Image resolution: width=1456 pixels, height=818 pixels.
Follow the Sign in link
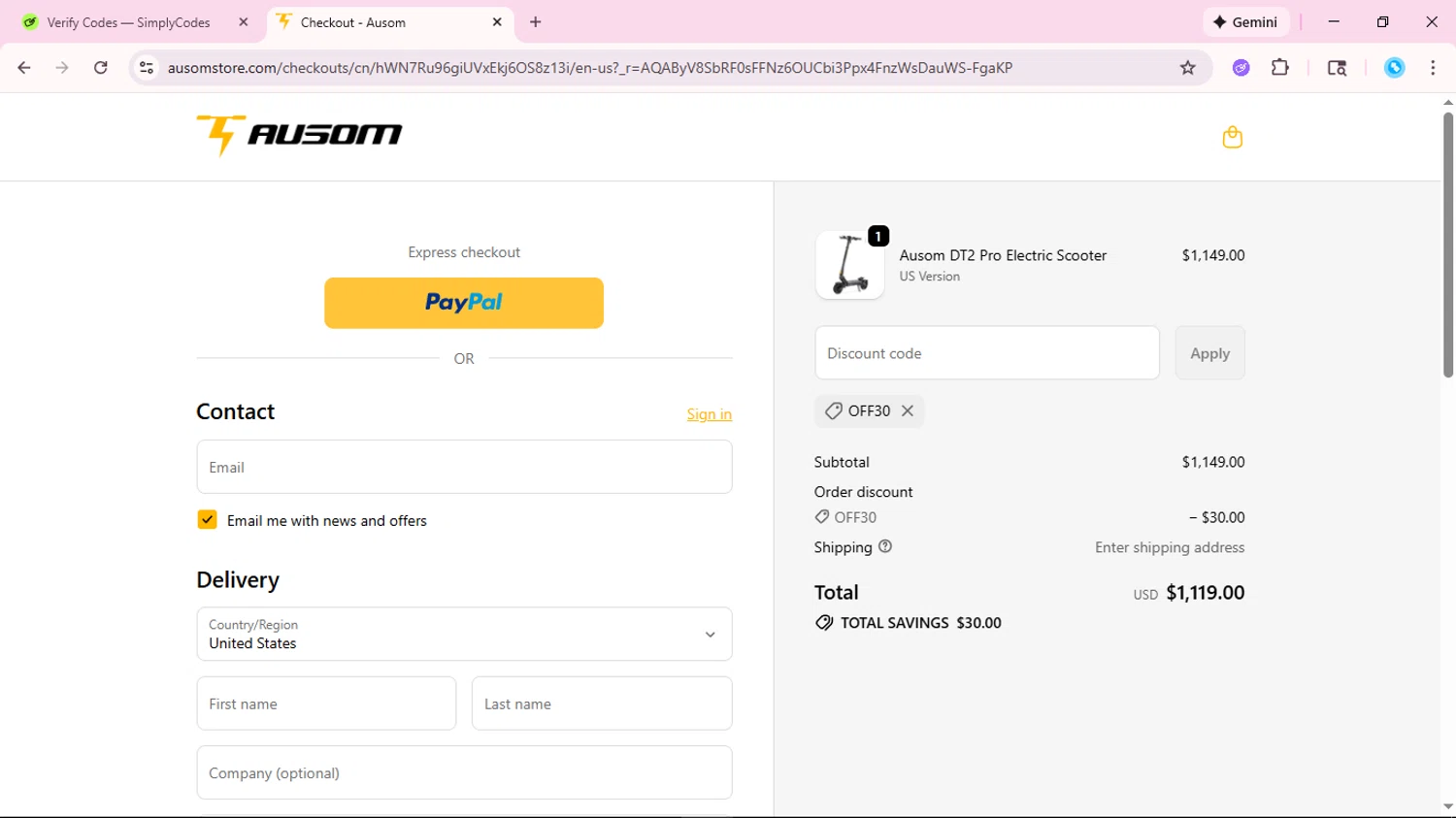tap(710, 414)
